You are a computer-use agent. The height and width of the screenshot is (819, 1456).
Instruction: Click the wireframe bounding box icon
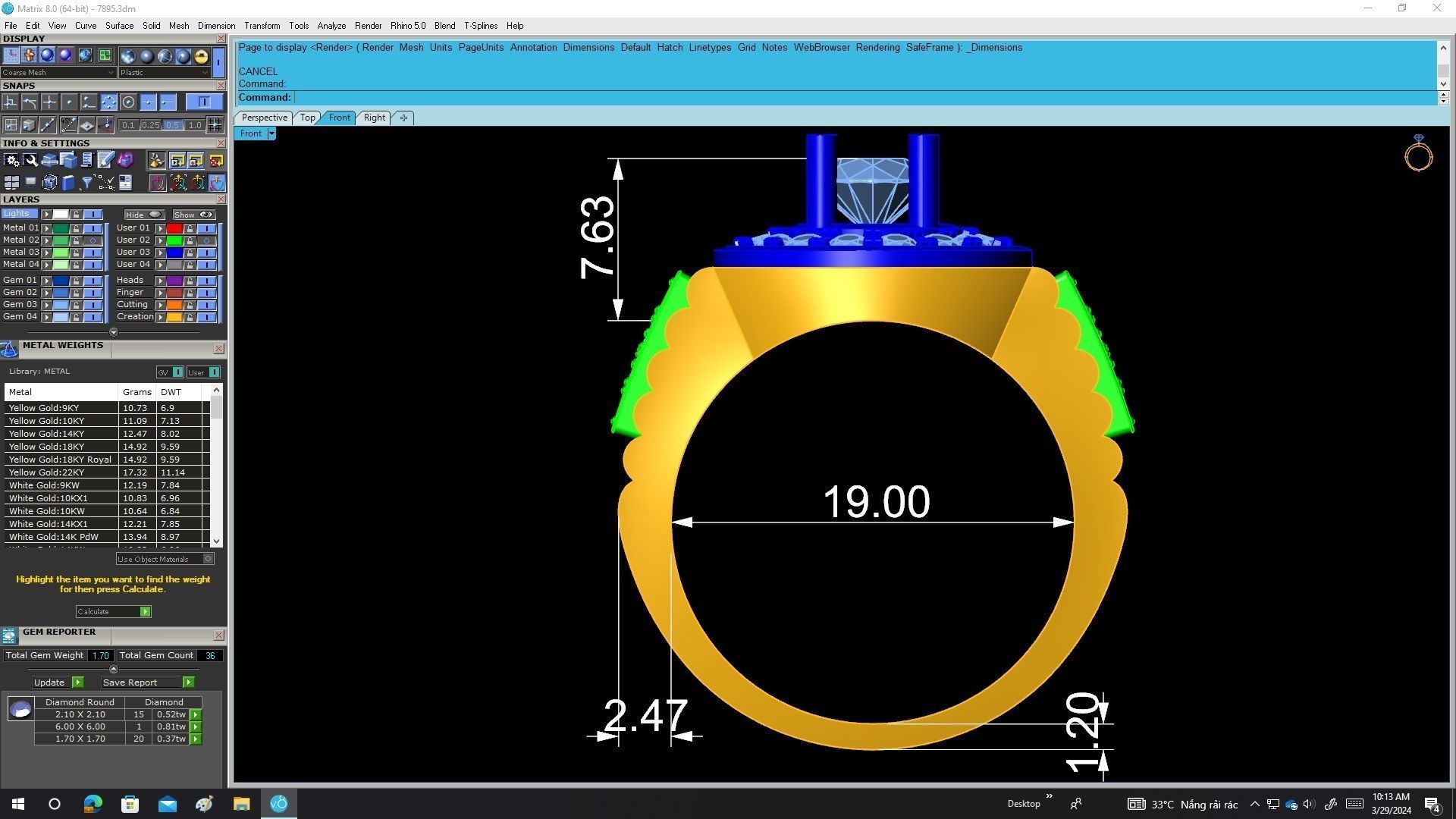point(49,183)
